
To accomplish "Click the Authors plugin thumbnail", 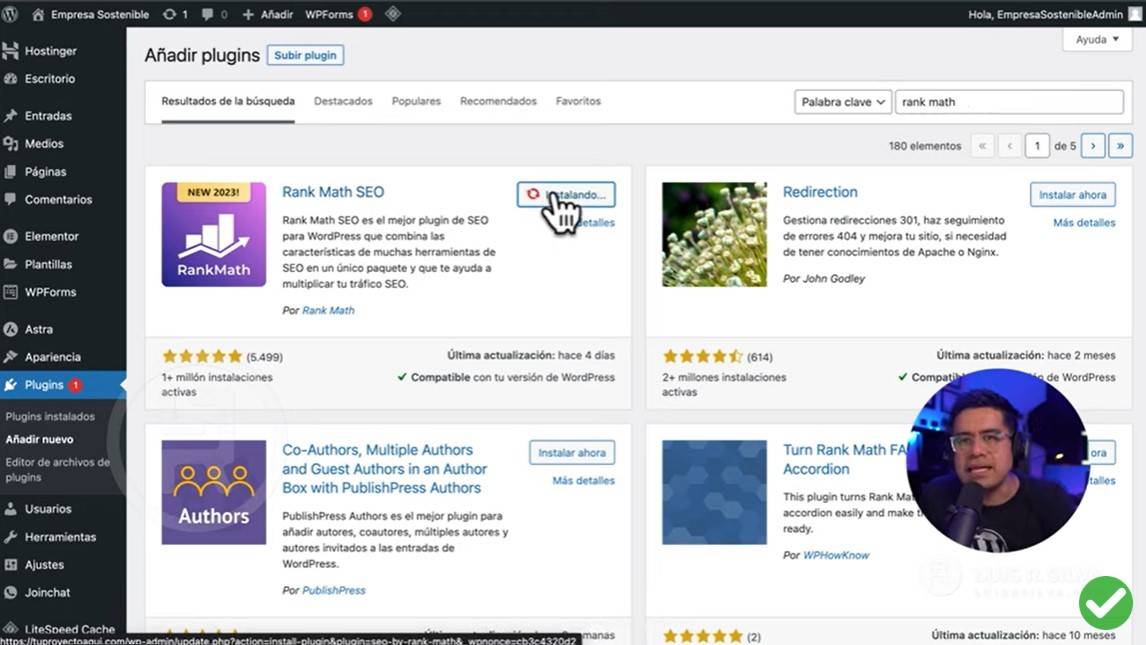I will [213, 492].
